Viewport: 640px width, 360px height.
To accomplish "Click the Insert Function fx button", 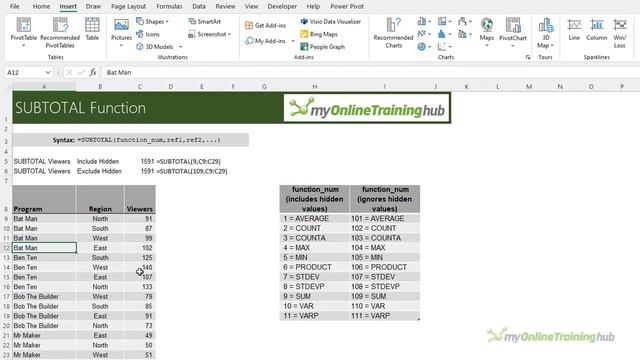I will [x=93, y=72].
